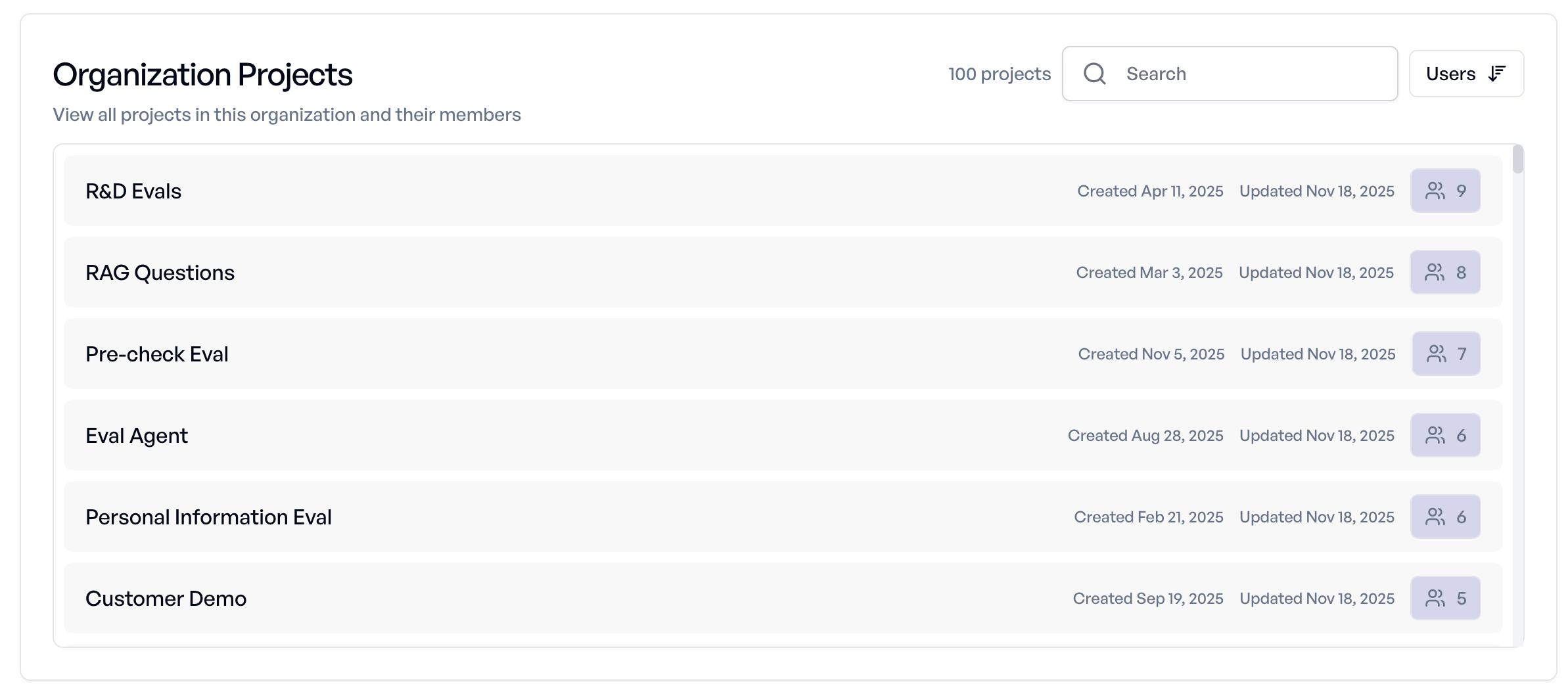Screen dimensions: 1568x690
Task: Open Personal Information Eval members badge
Action: [1445, 517]
